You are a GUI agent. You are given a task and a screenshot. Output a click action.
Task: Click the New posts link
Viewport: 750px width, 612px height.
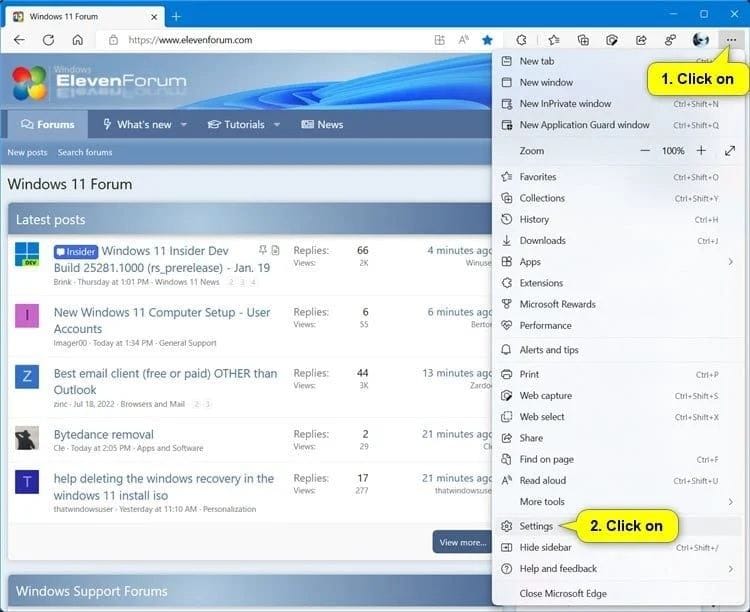[27, 152]
